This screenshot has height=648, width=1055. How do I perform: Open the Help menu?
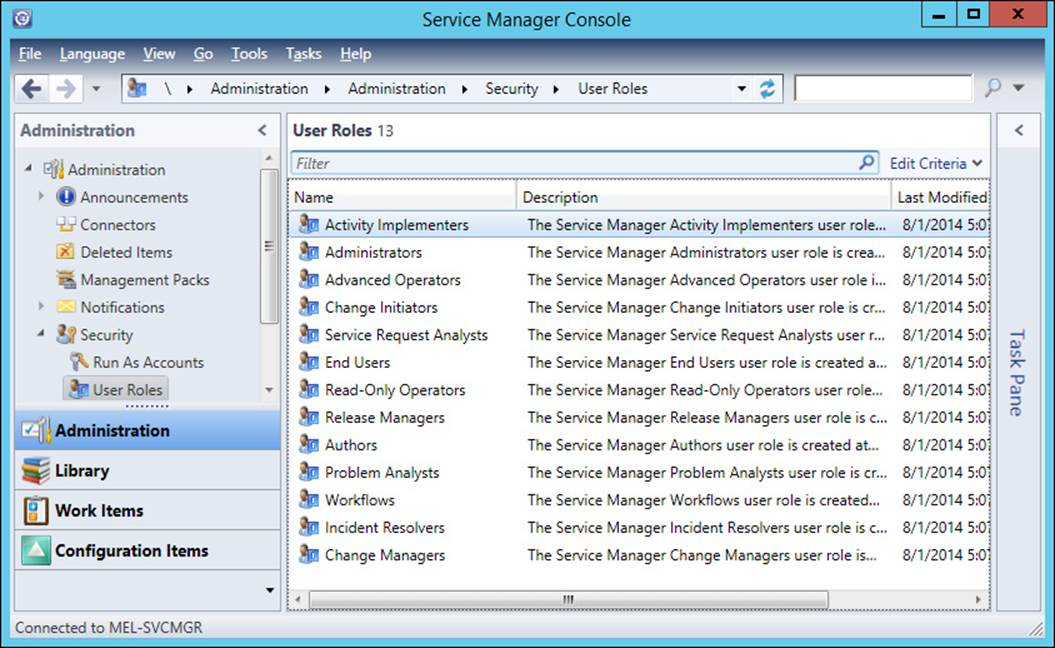[x=355, y=53]
